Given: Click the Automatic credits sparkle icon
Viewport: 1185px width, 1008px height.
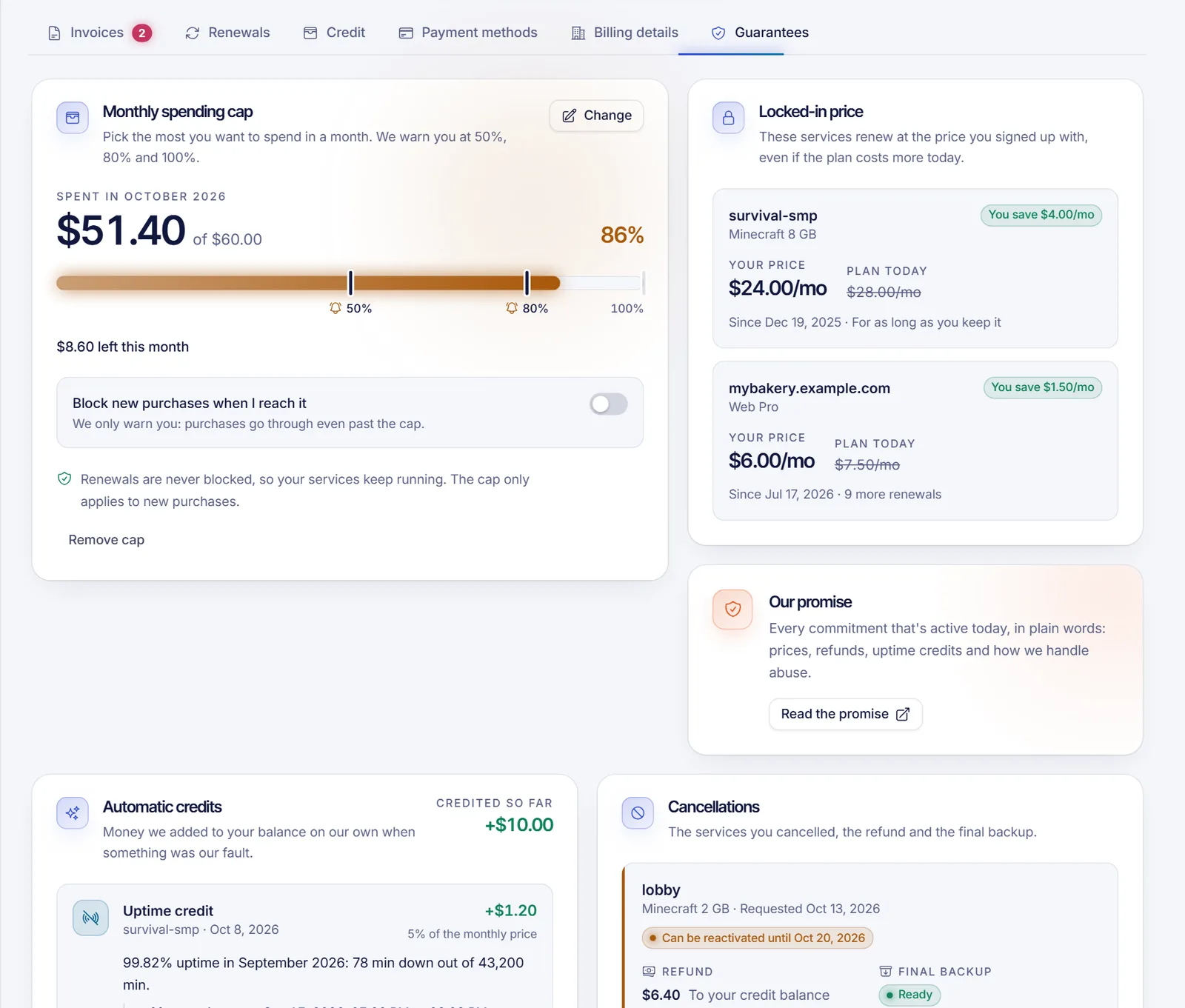Looking at the screenshot, I should [x=73, y=813].
